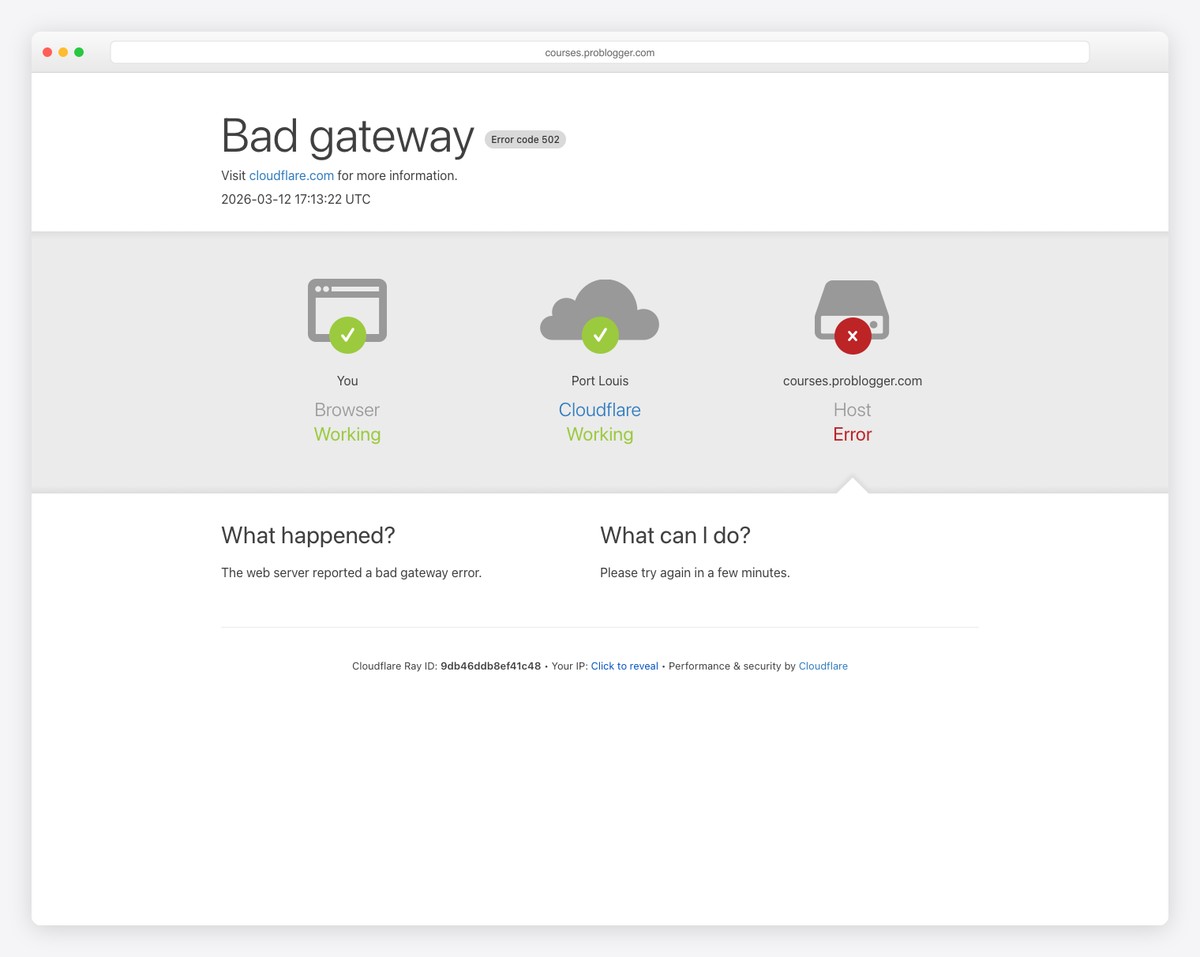Click the green 'Working' status under Cloudflare
Screen dimensions: 1200x957
[600, 435]
